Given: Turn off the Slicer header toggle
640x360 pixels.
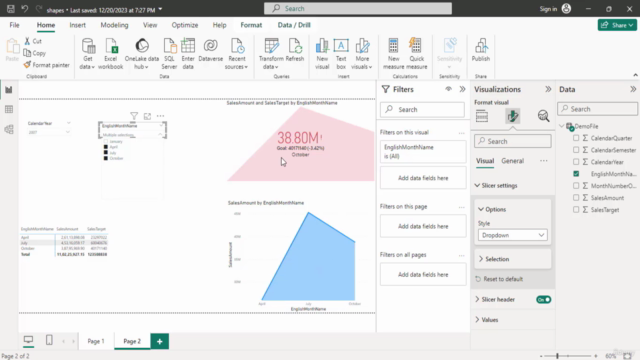Looking at the screenshot, I should click(544, 300).
